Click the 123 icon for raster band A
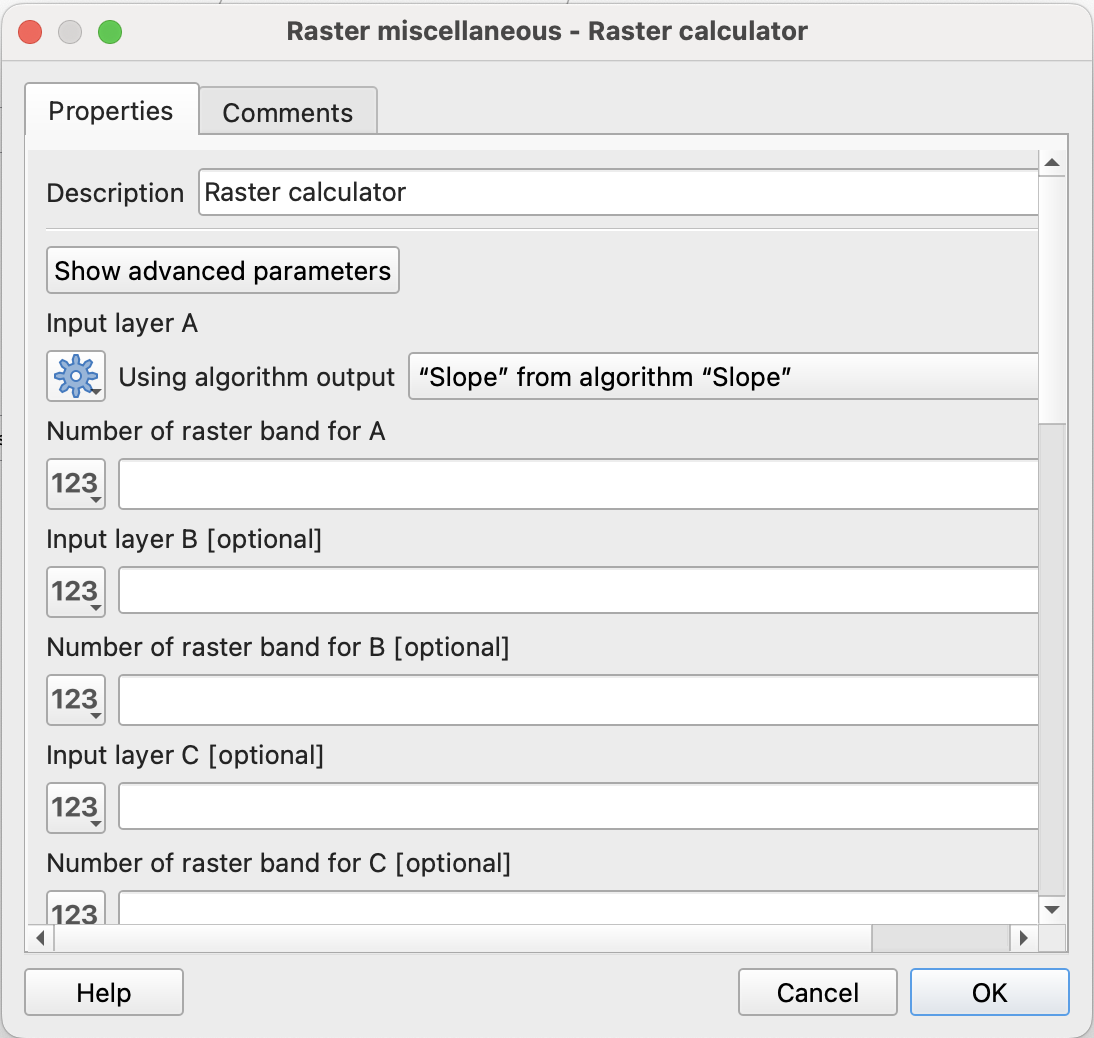1094x1038 pixels. [75, 485]
